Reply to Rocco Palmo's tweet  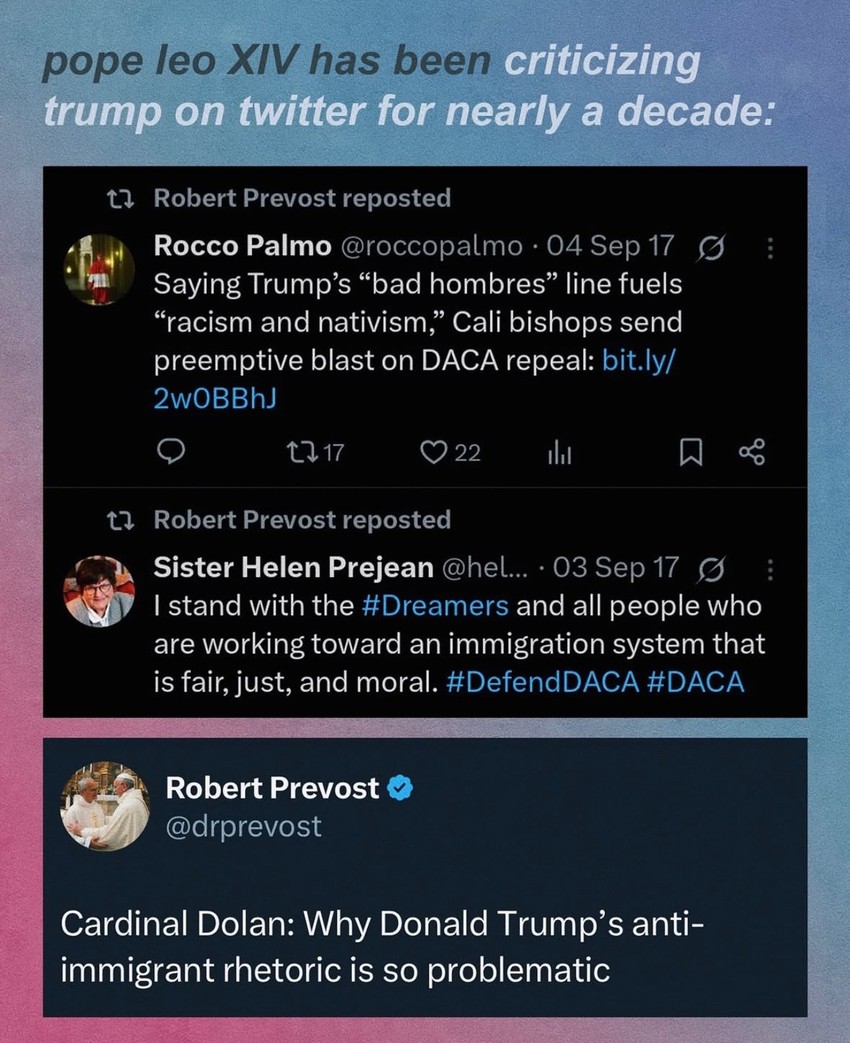click(x=174, y=453)
